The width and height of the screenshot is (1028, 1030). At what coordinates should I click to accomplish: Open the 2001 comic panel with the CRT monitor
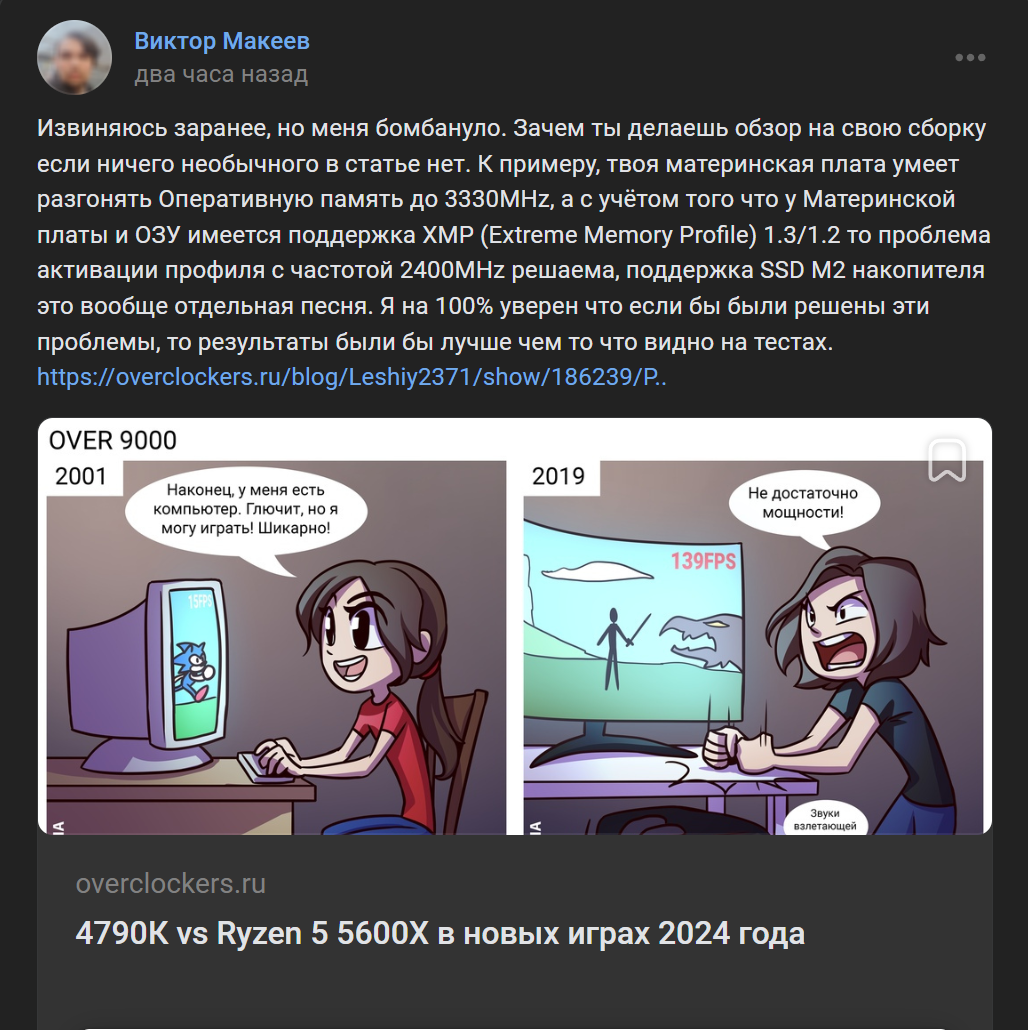[x=276, y=648]
